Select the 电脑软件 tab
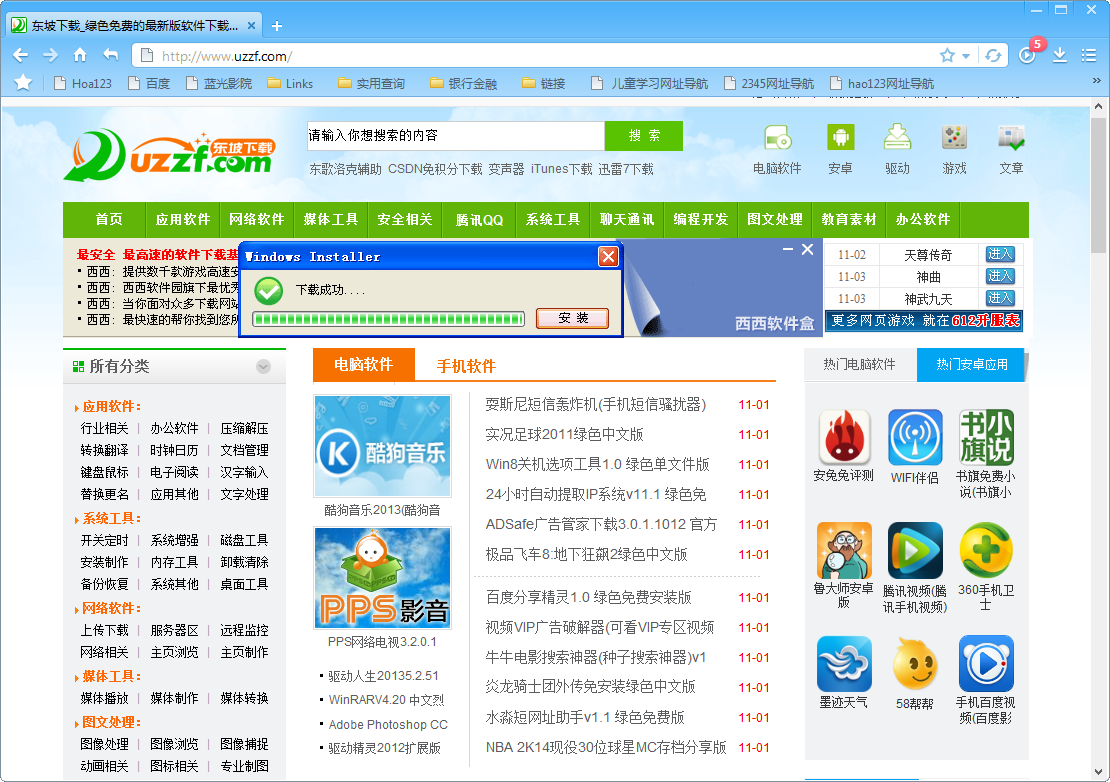This screenshot has width=1110, height=782. coord(363,364)
